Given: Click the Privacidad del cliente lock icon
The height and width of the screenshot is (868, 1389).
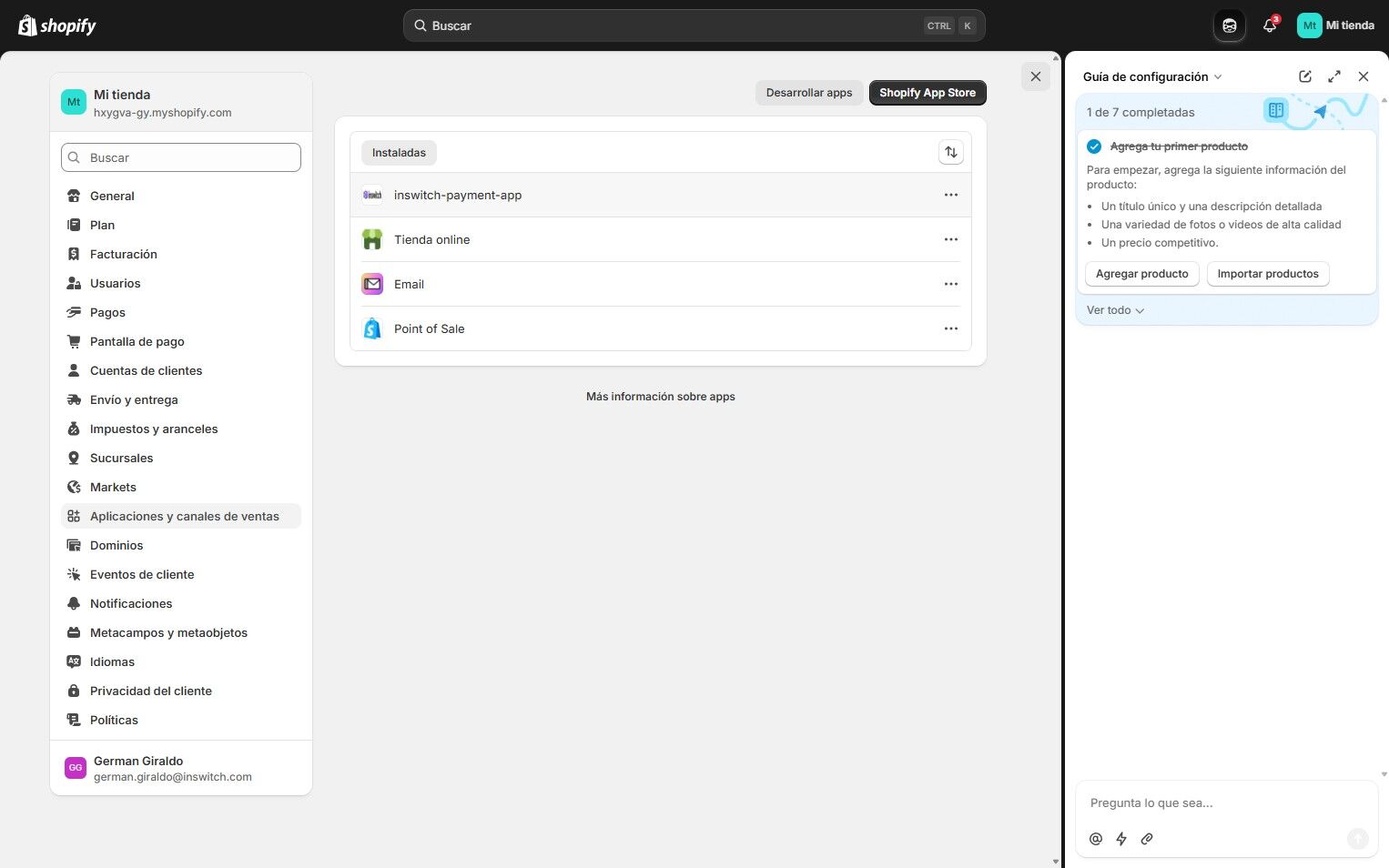Looking at the screenshot, I should point(74,691).
